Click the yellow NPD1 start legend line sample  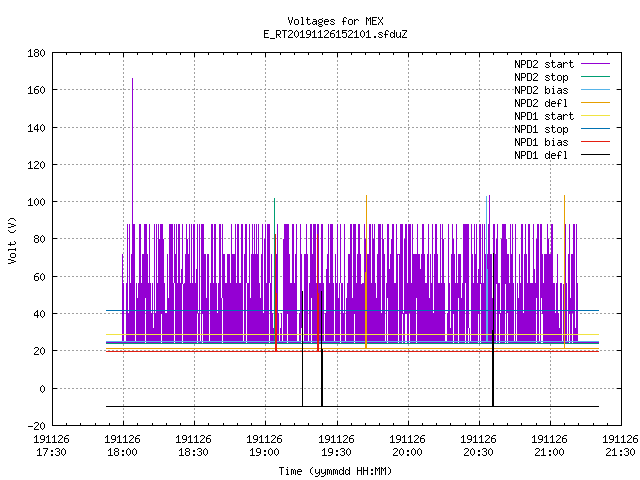(596, 116)
